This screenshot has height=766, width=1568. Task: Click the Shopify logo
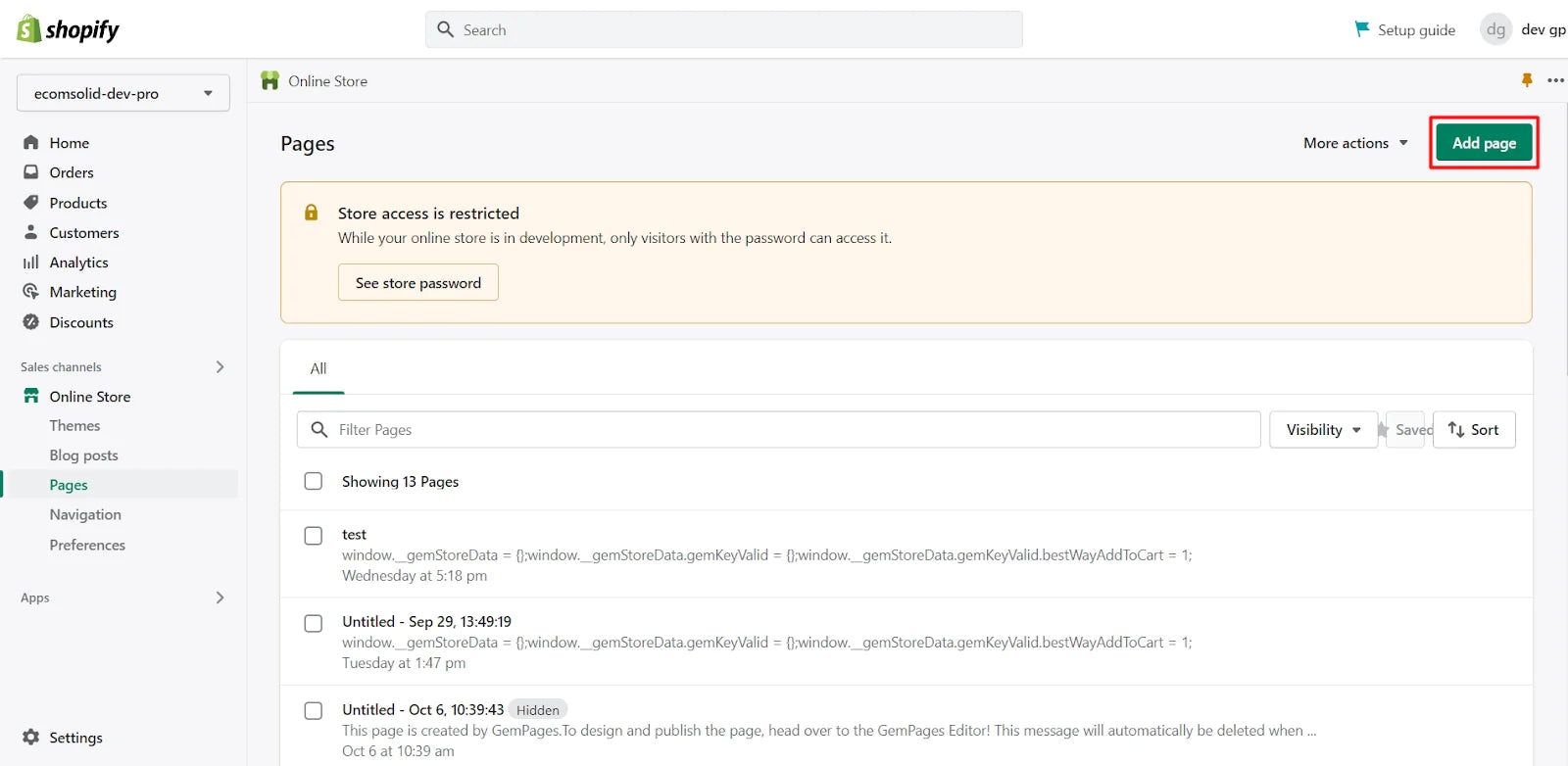tap(68, 29)
